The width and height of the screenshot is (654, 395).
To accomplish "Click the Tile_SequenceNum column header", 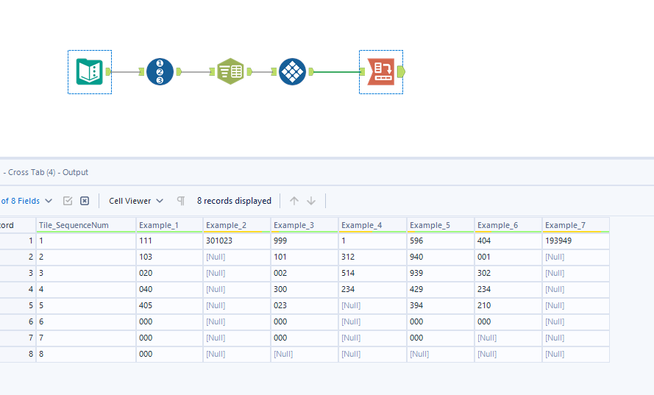I will [x=86, y=225].
